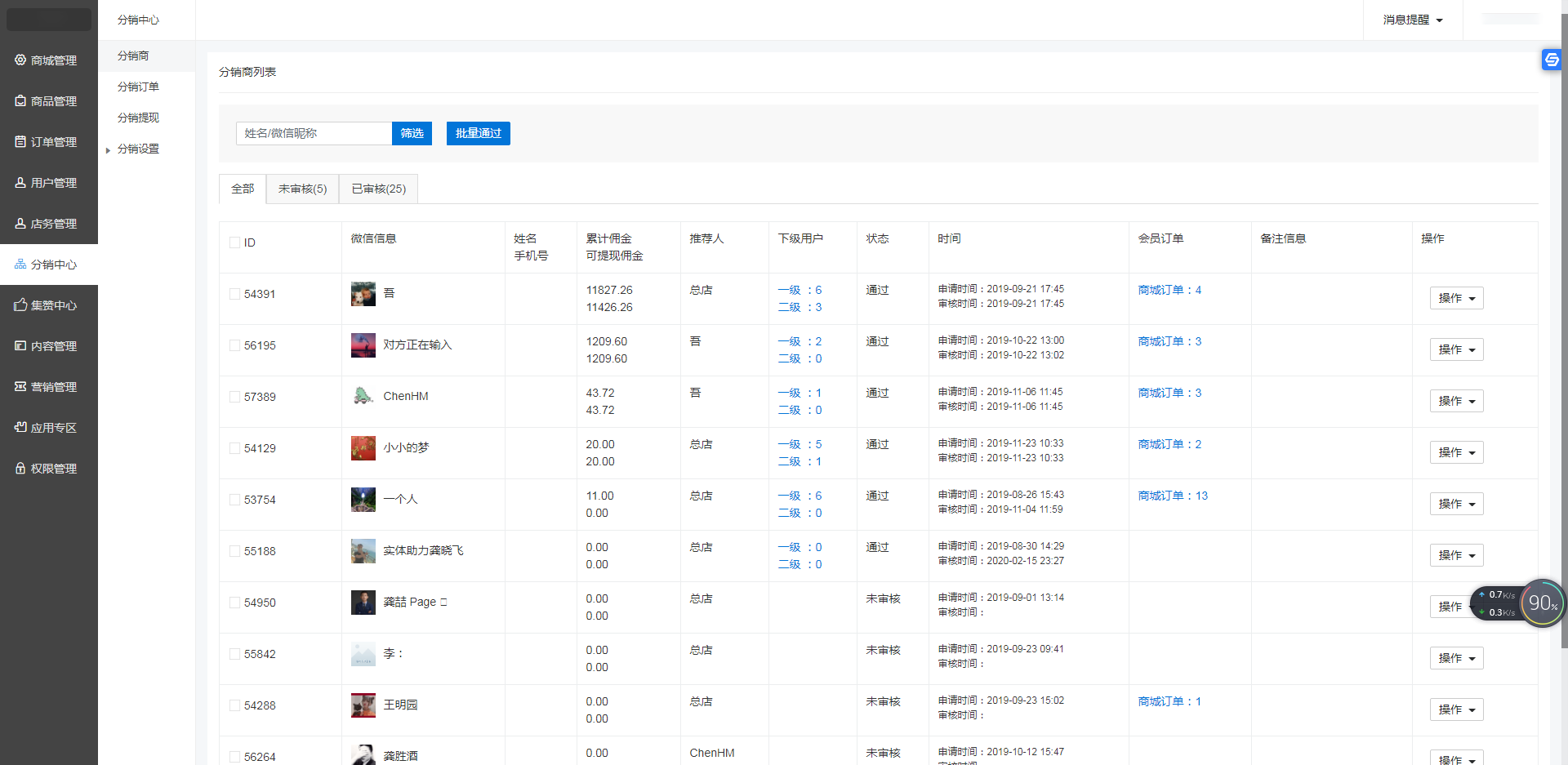Click the 商品管理 bag icon
The height and width of the screenshot is (765, 1568).
pos(20,100)
